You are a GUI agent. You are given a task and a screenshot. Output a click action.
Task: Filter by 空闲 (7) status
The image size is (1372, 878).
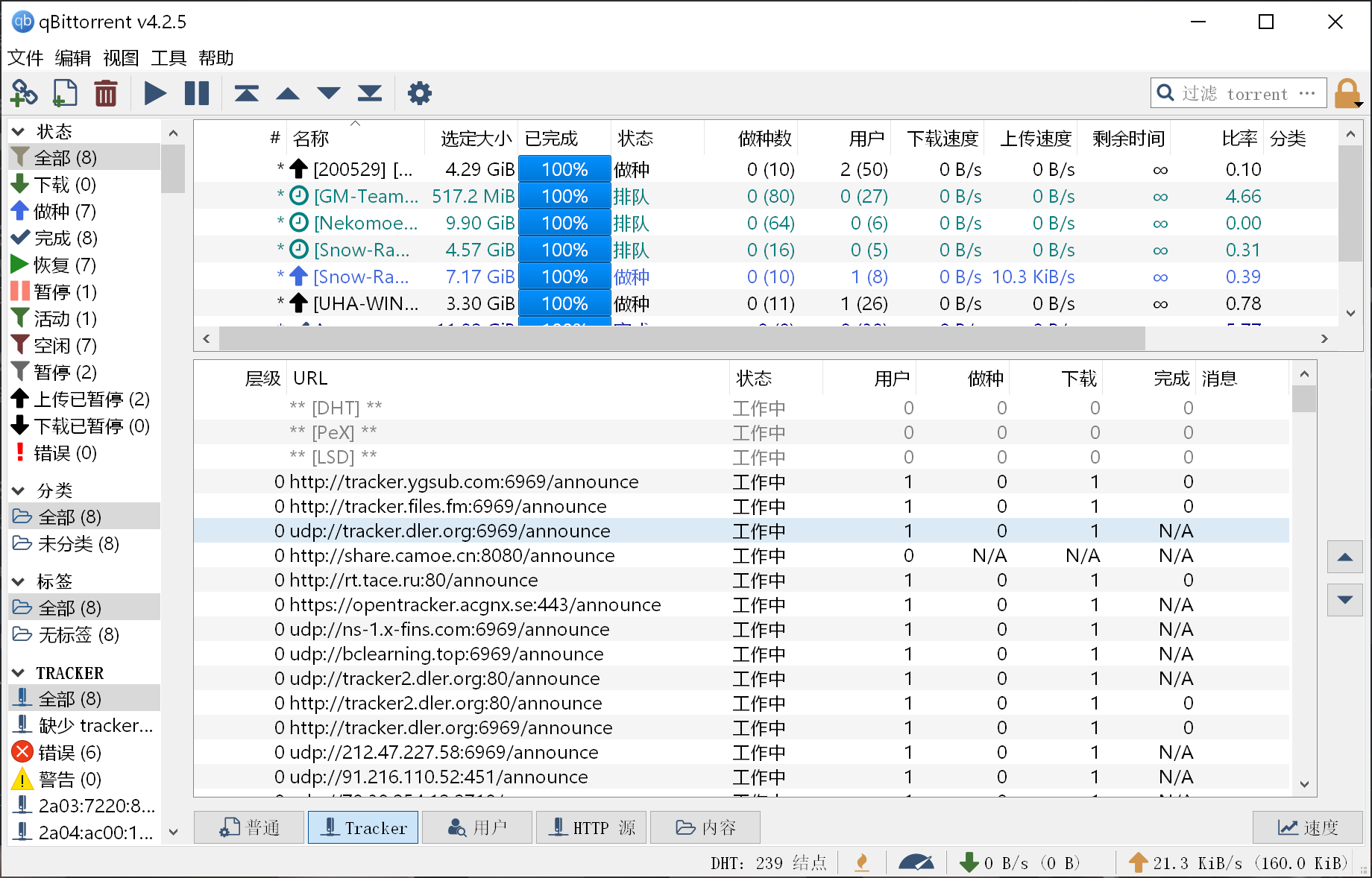point(84,346)
